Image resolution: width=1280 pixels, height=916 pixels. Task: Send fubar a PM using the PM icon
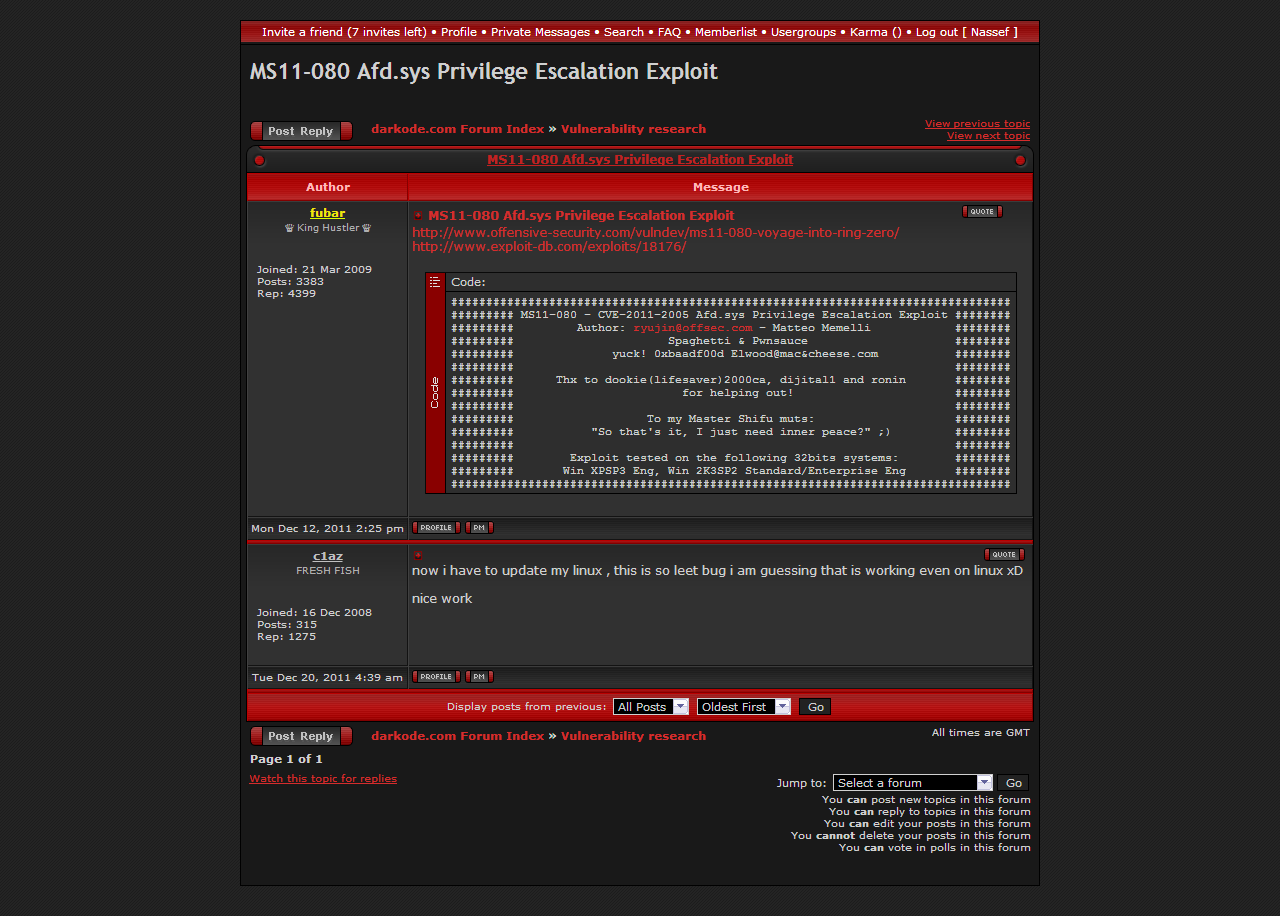click(x=479, y=528)
